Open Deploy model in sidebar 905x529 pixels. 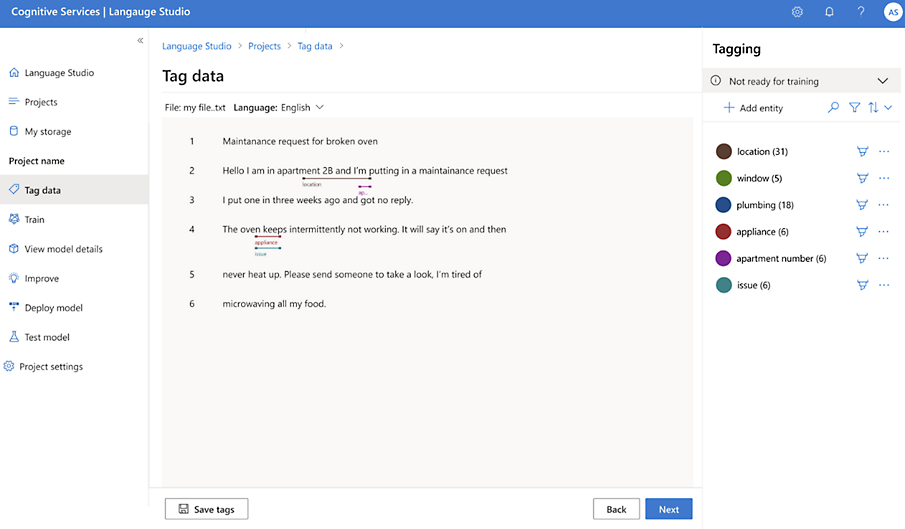pyautogui.click(x=53, y=308)
